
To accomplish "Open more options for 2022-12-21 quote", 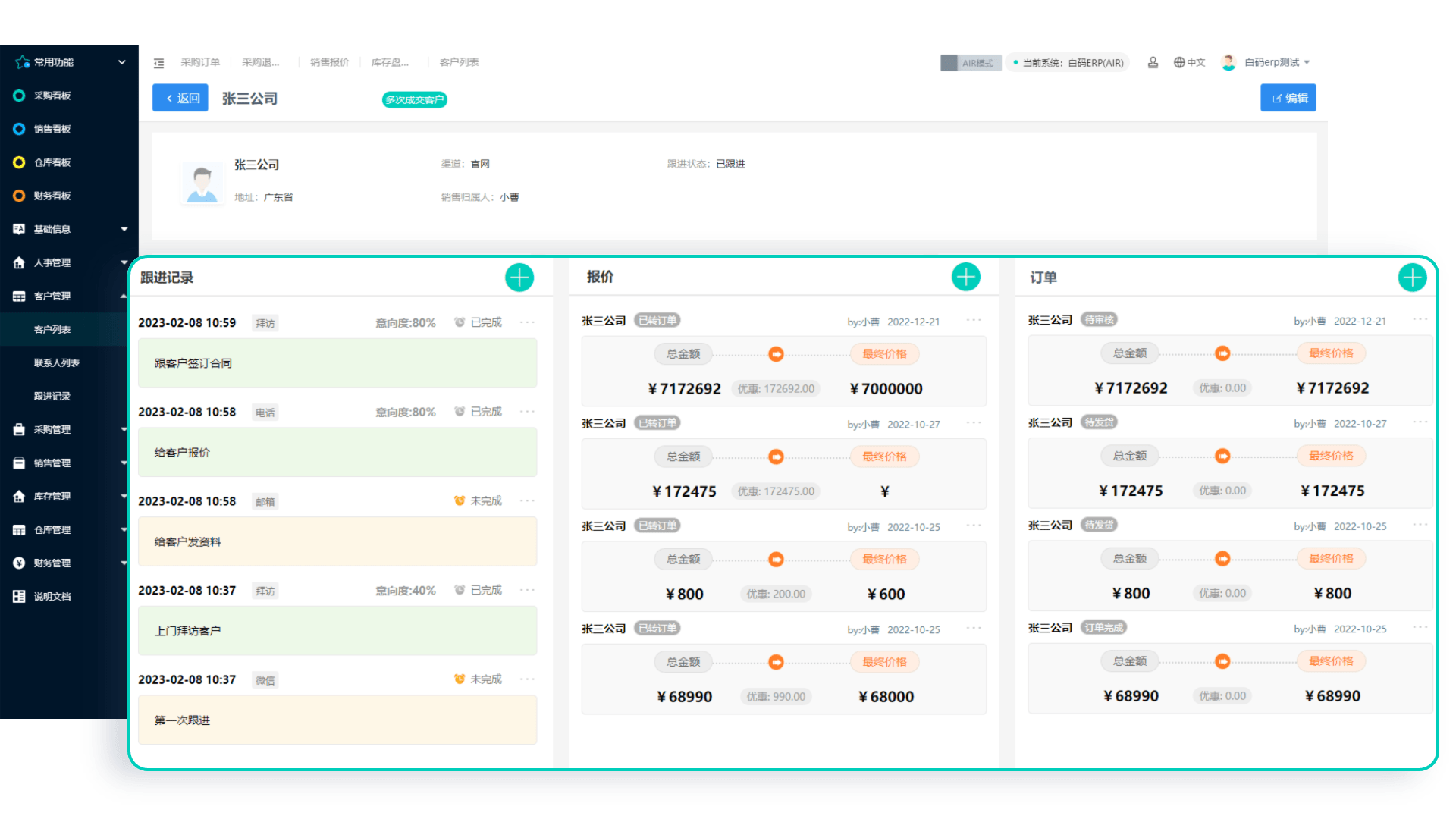I will click(x=974, y=320).
